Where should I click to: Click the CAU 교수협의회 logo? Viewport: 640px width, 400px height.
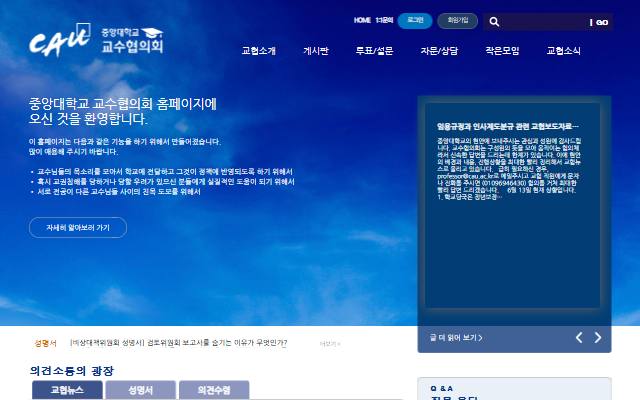pyautogui.click(x=96, y=40)
